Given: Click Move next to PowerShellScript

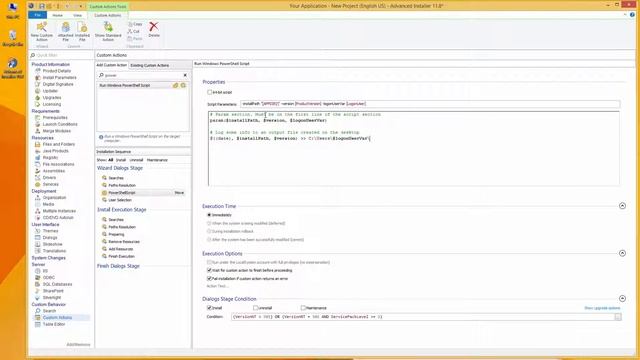Looking at the screenshot, I should (x=179, y=193).
